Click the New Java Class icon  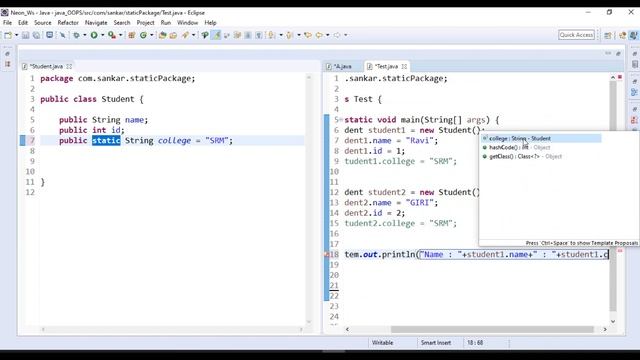point(143,35)
